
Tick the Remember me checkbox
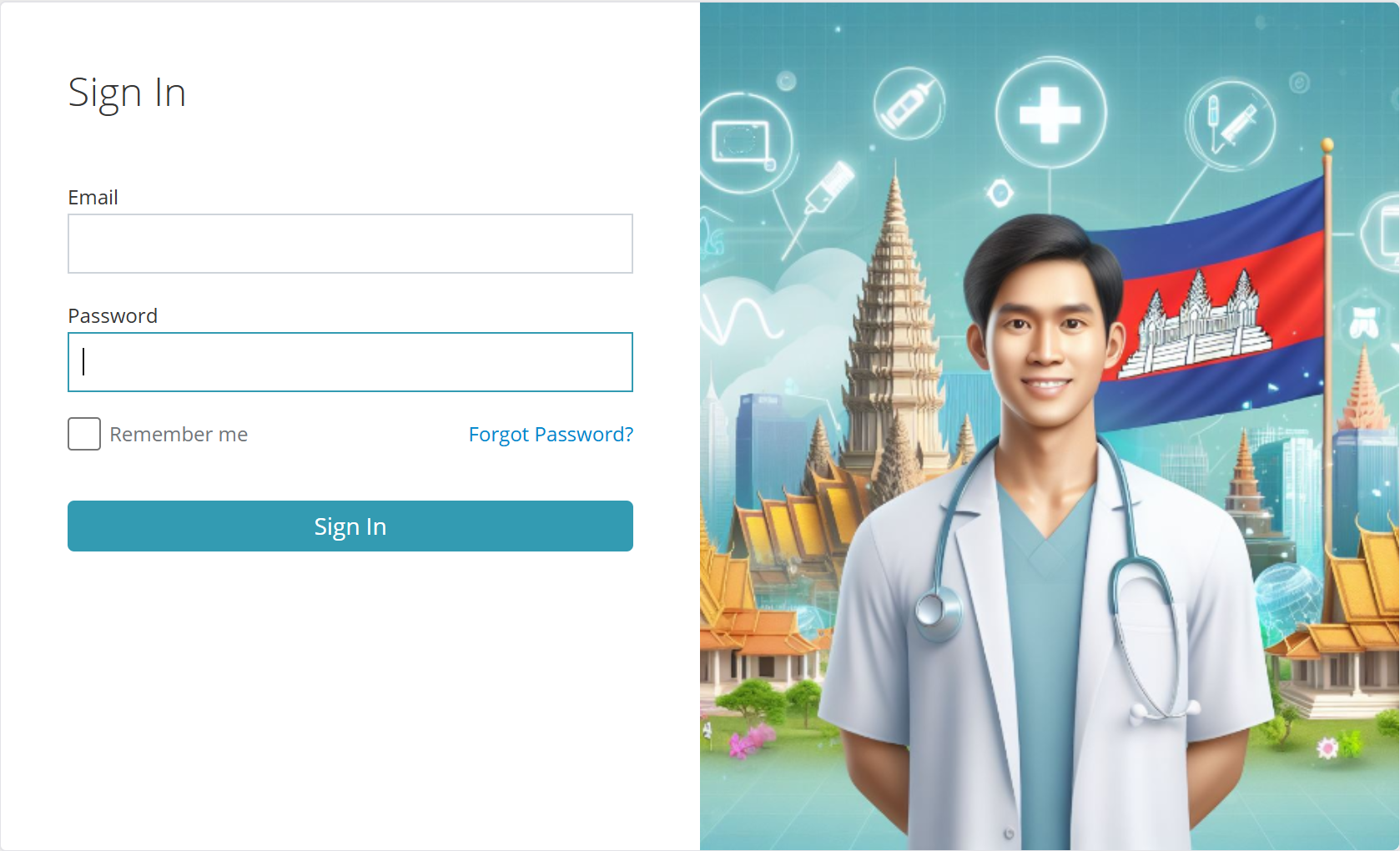pyautogui.click(x=84, y=434)
